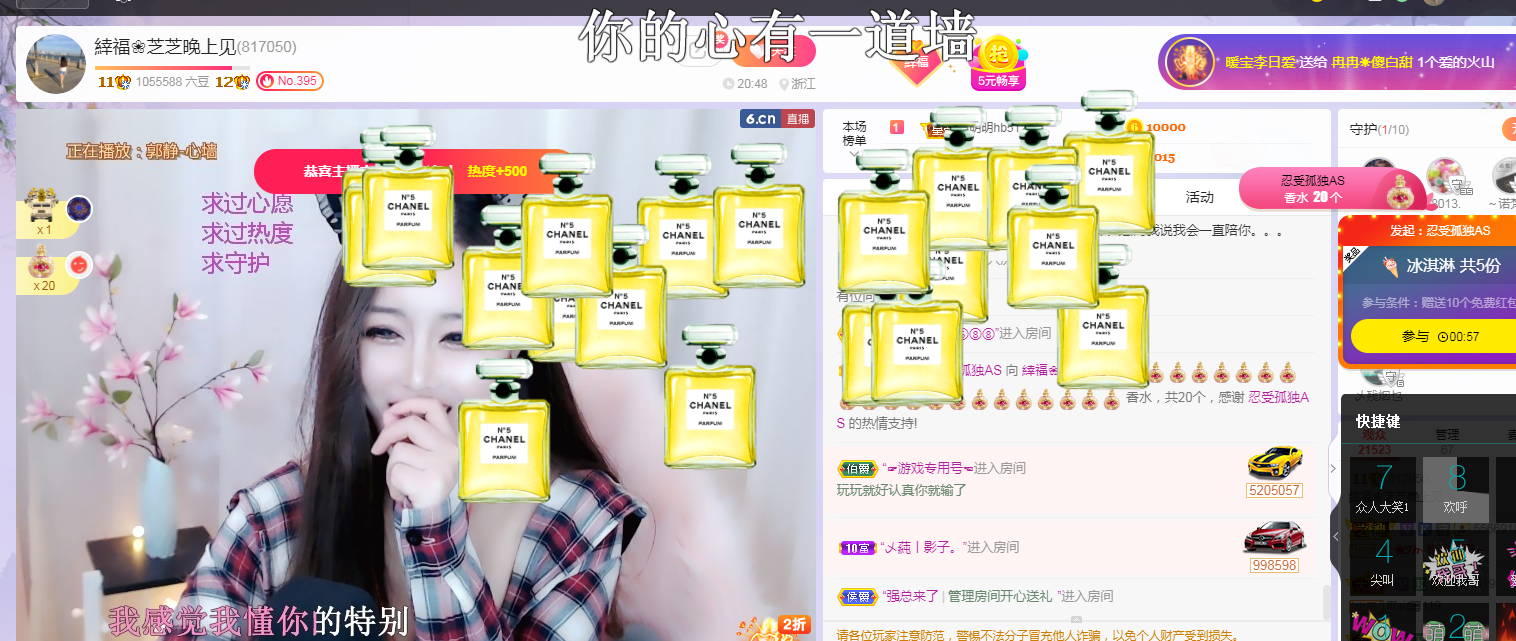The height and width of the screenshot is (641, 1516).
Task: Play the 4 尖叫 sound shortcut
Action: (1383, 561)
